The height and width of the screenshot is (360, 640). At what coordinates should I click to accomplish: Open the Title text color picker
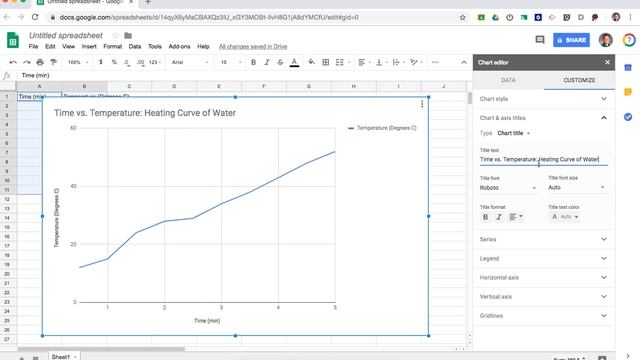tap(565, 217)
